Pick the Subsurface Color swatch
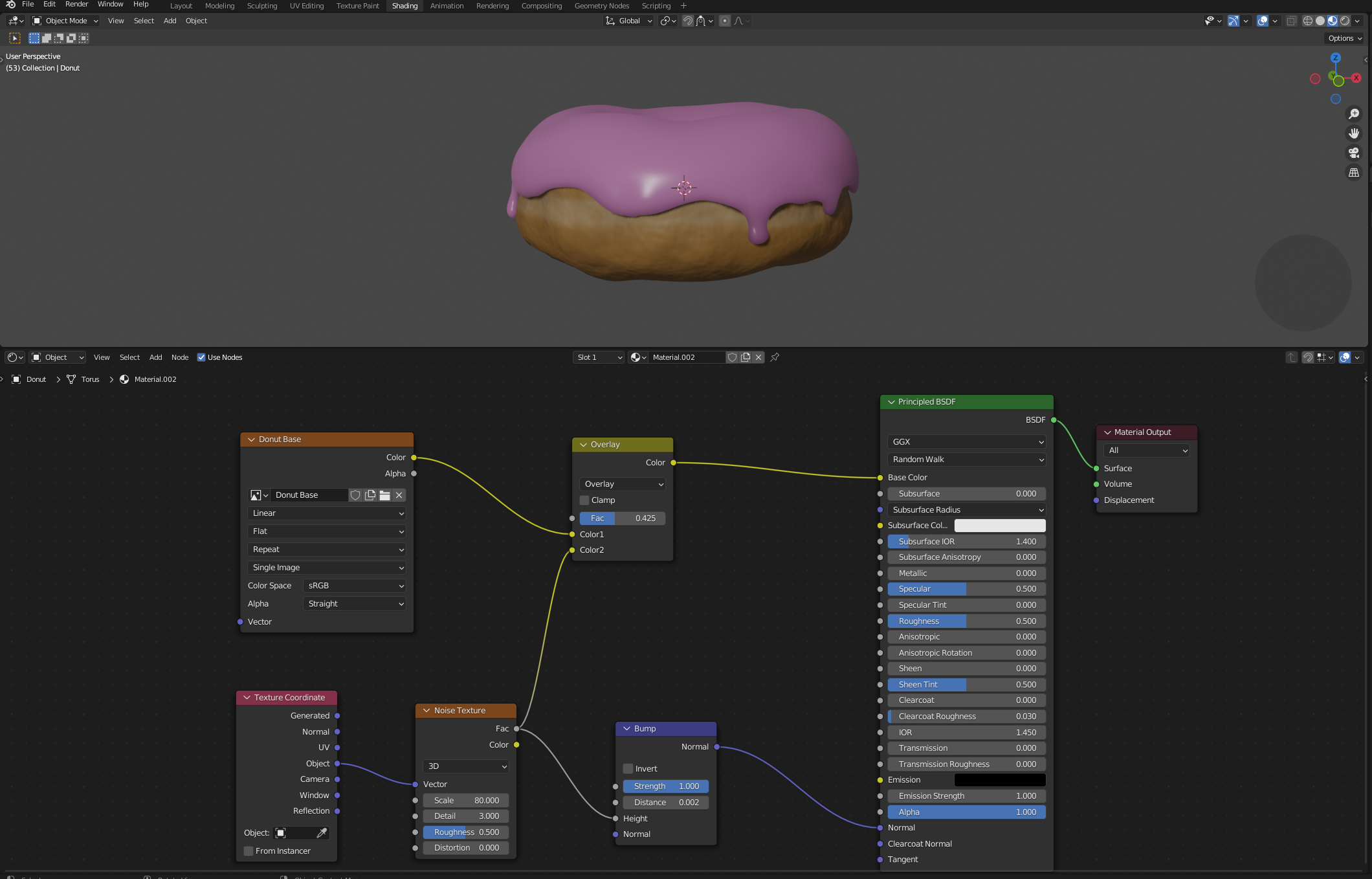1372x879 pixels. [1000, 526]
